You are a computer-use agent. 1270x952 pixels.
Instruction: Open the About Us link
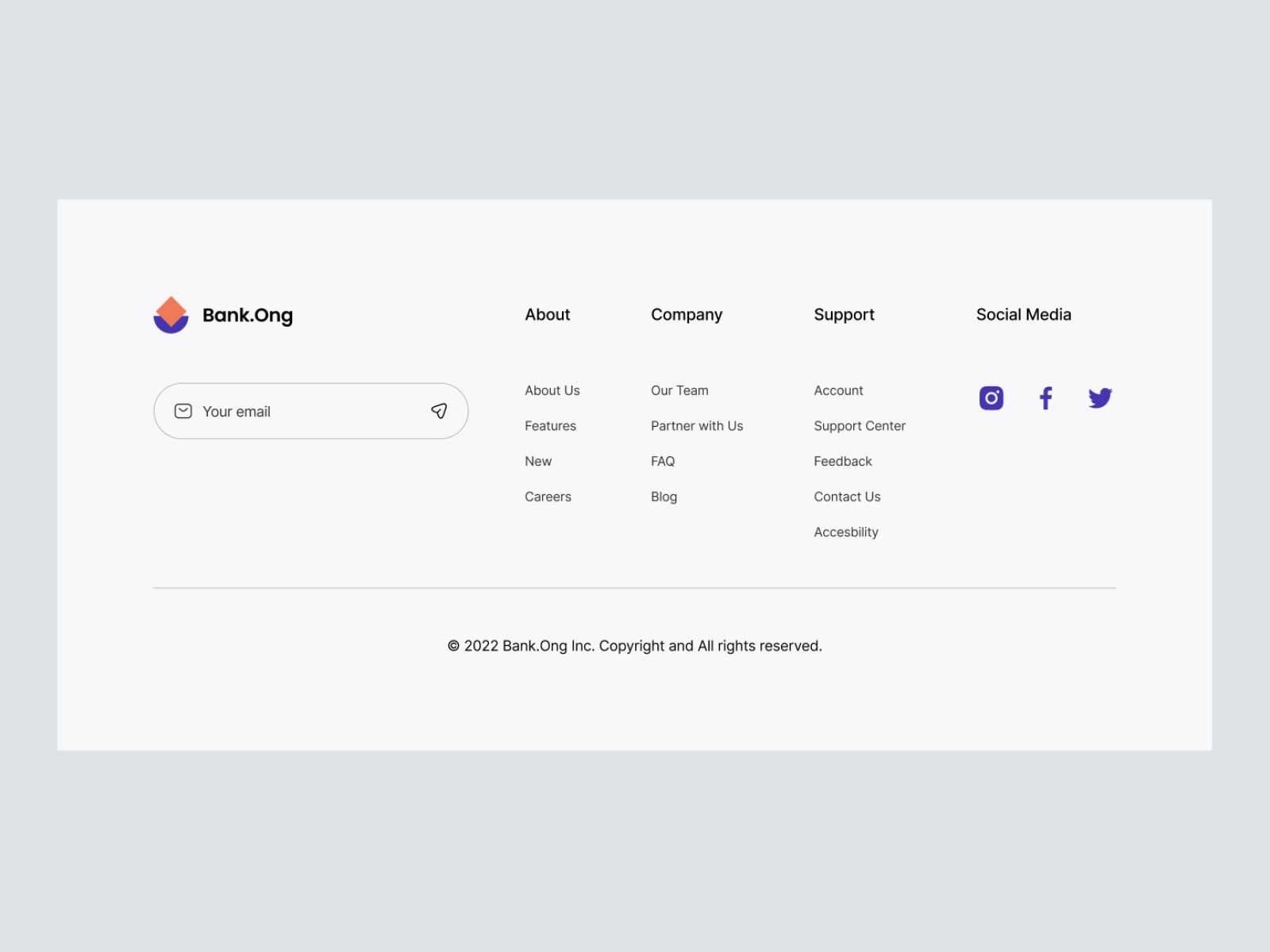click(x=552, y=390)
